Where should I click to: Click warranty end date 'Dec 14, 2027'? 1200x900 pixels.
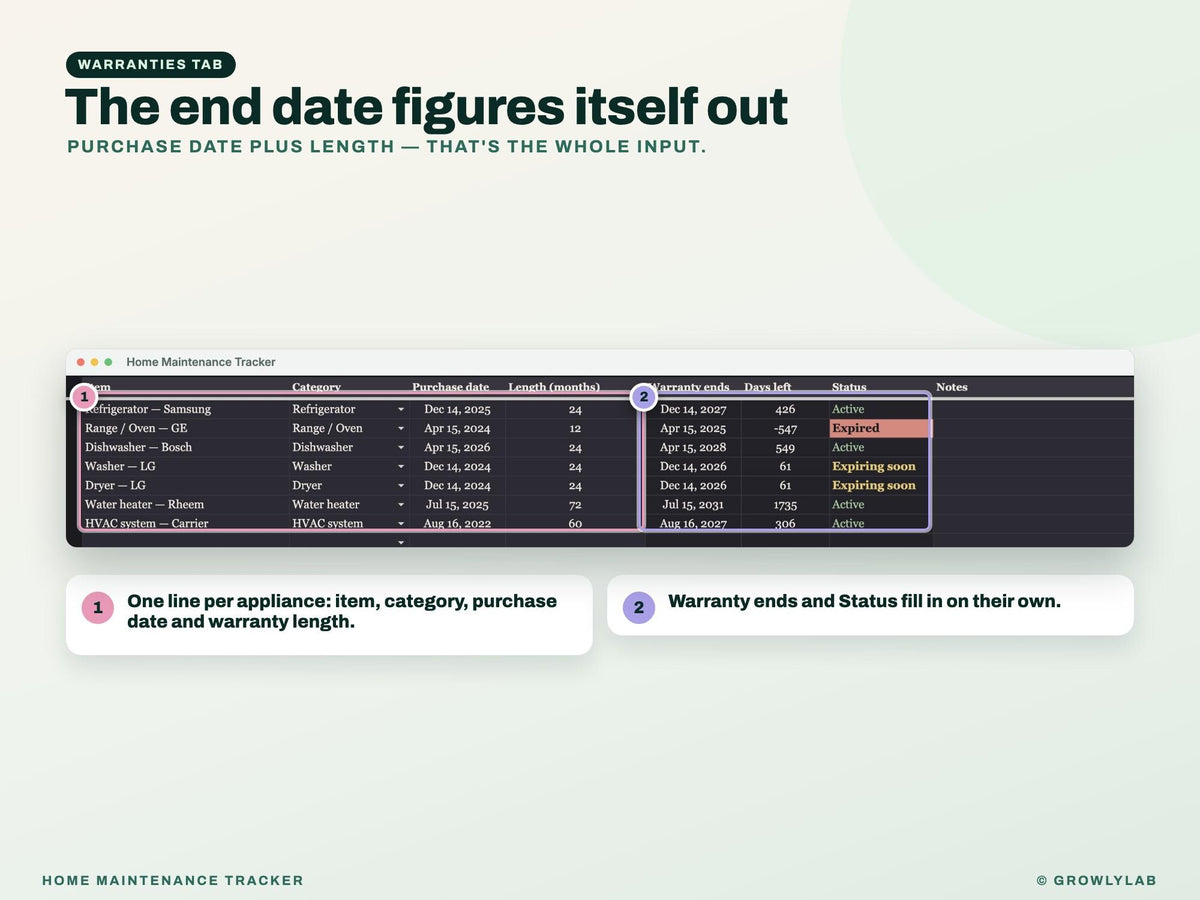pyautogui.click(x=693, y=409)
